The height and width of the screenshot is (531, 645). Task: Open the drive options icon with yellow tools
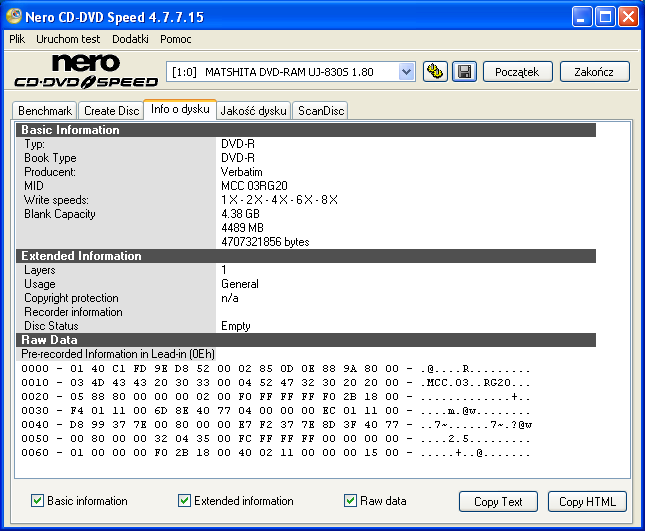pos(435,72)
